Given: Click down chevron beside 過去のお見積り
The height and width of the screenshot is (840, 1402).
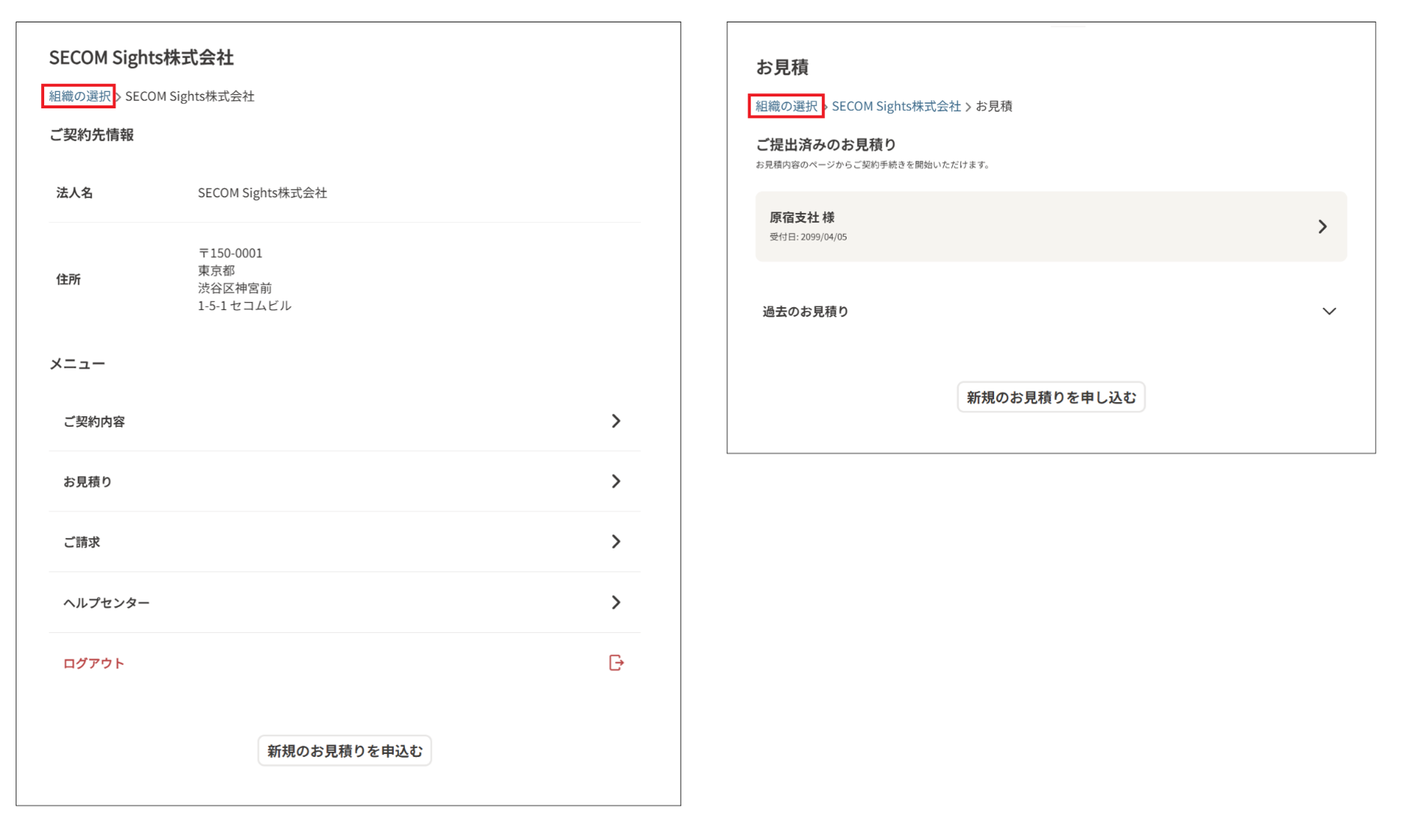Looking at the screenshot, I should coord(1329,312).
